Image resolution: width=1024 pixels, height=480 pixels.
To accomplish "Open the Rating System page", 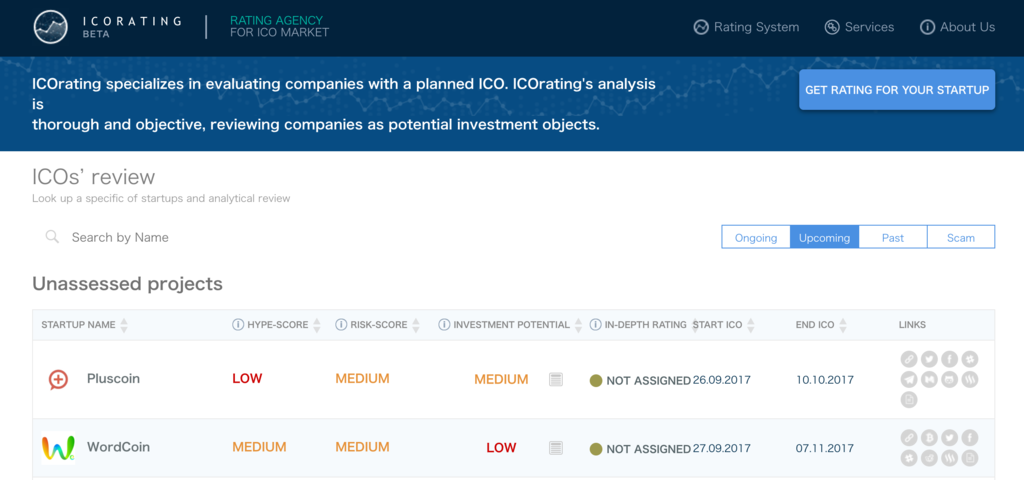I will tap(746, 27).
